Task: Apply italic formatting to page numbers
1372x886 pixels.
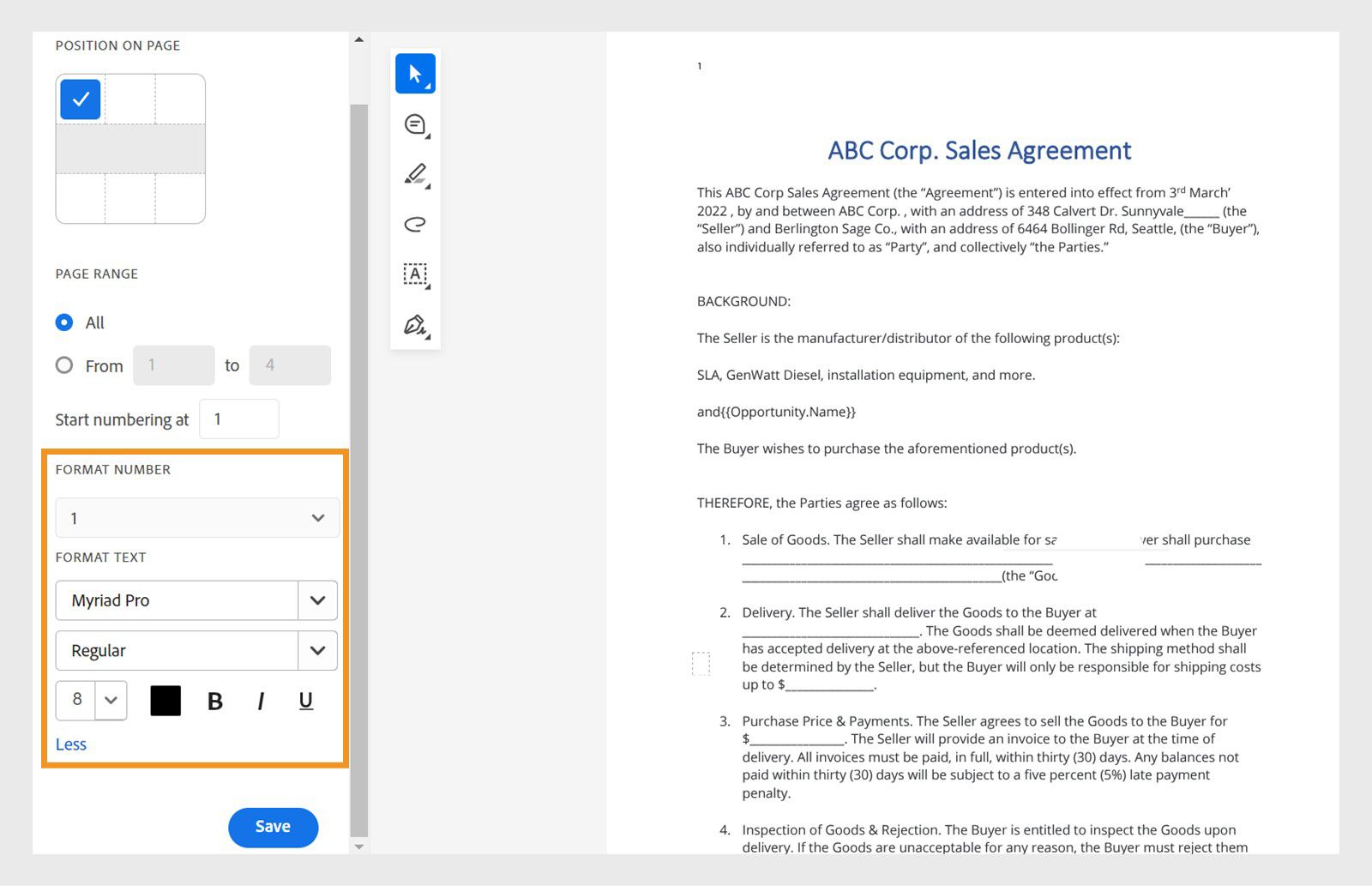Action: coord(260,701)
